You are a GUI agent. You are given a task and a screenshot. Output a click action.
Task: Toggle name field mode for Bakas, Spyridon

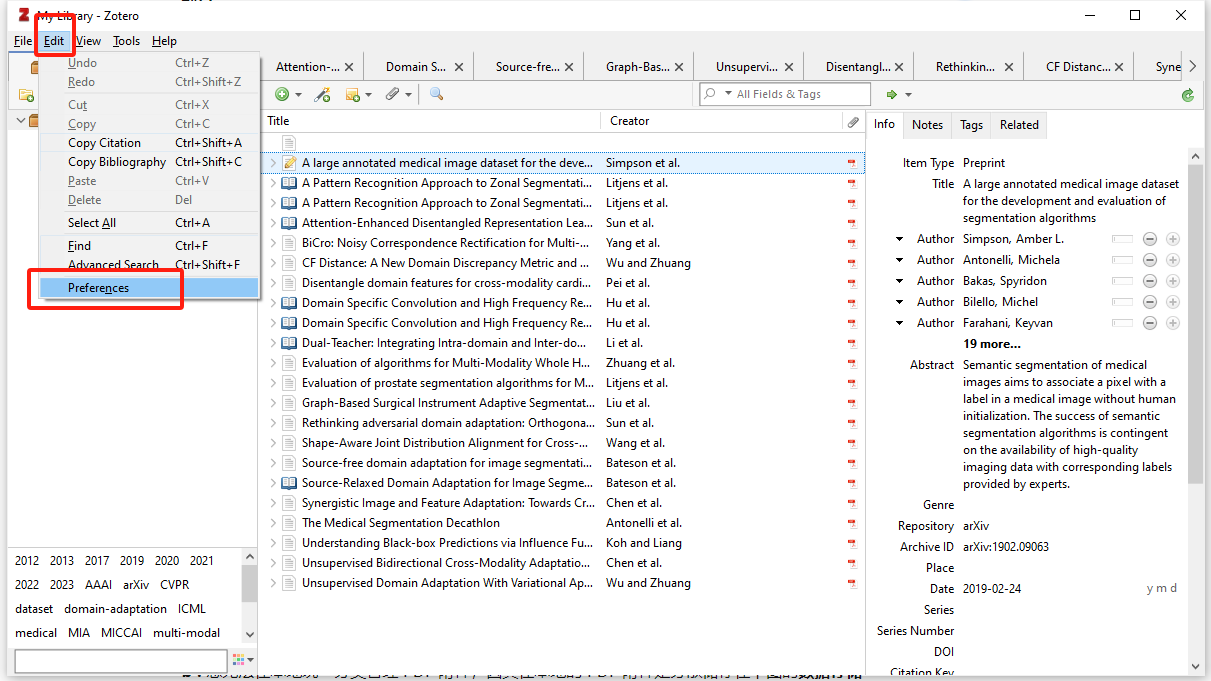coord(1122,281)
